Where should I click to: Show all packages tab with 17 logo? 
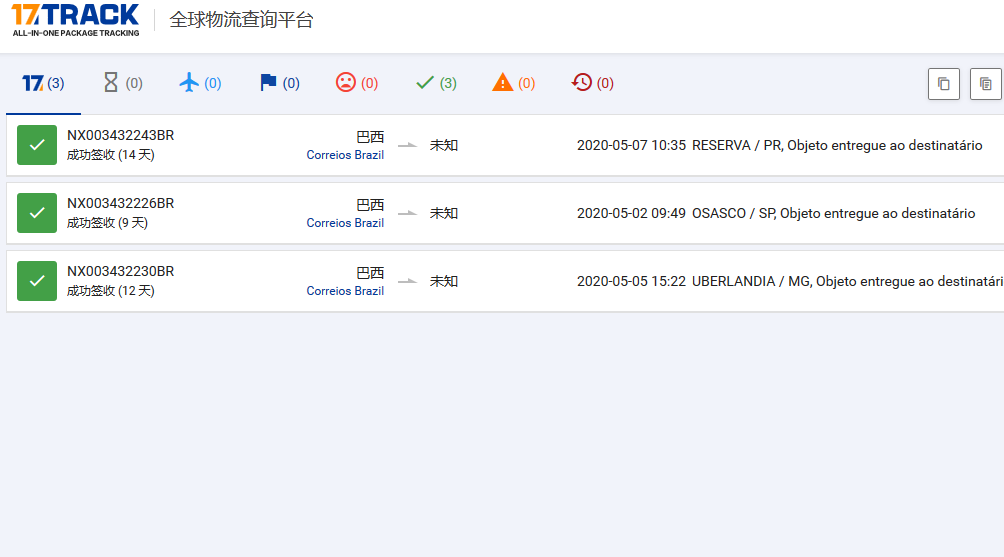coord(43,83)
